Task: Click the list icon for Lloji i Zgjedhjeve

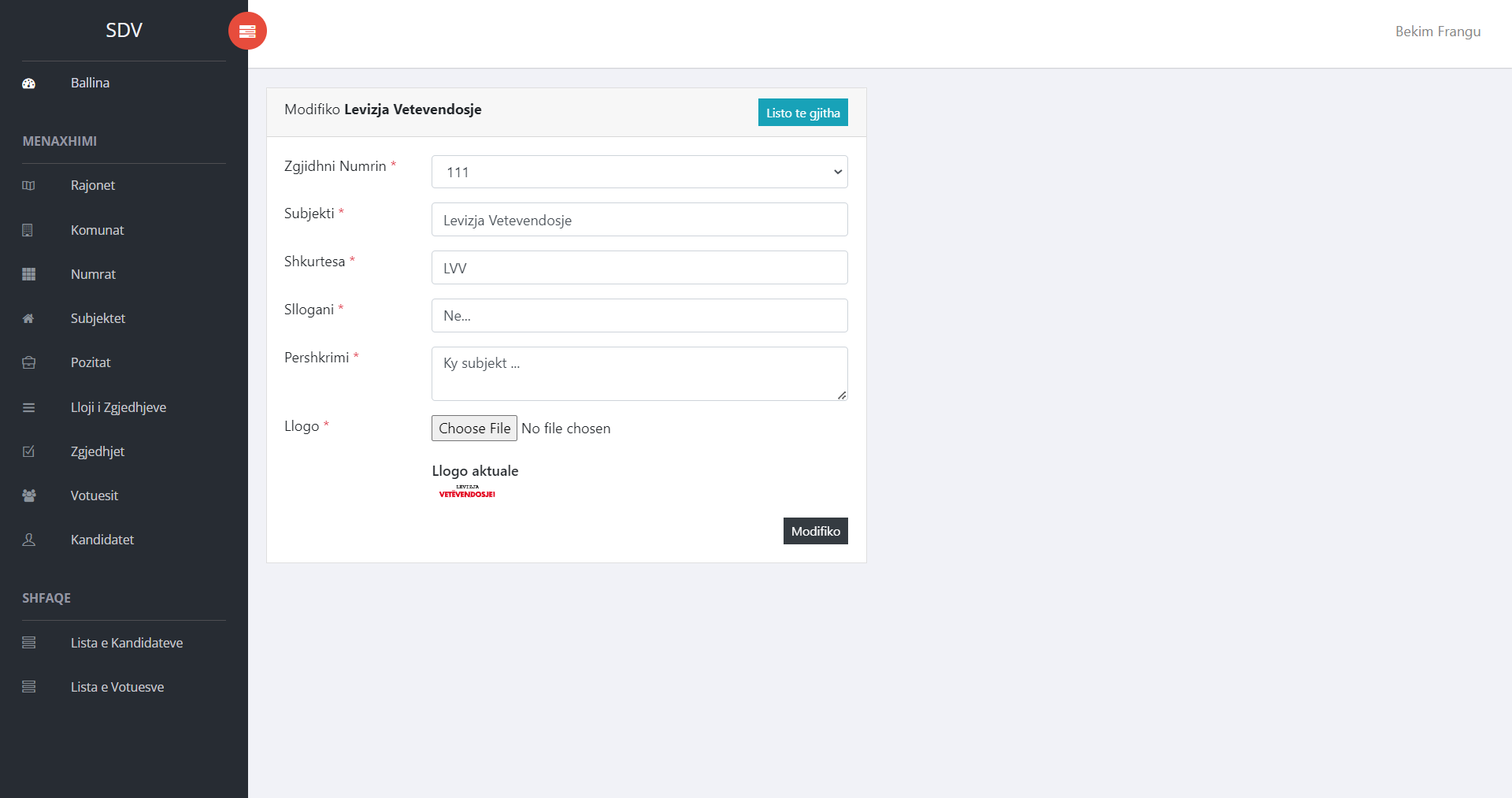Action: click(28, 407)
